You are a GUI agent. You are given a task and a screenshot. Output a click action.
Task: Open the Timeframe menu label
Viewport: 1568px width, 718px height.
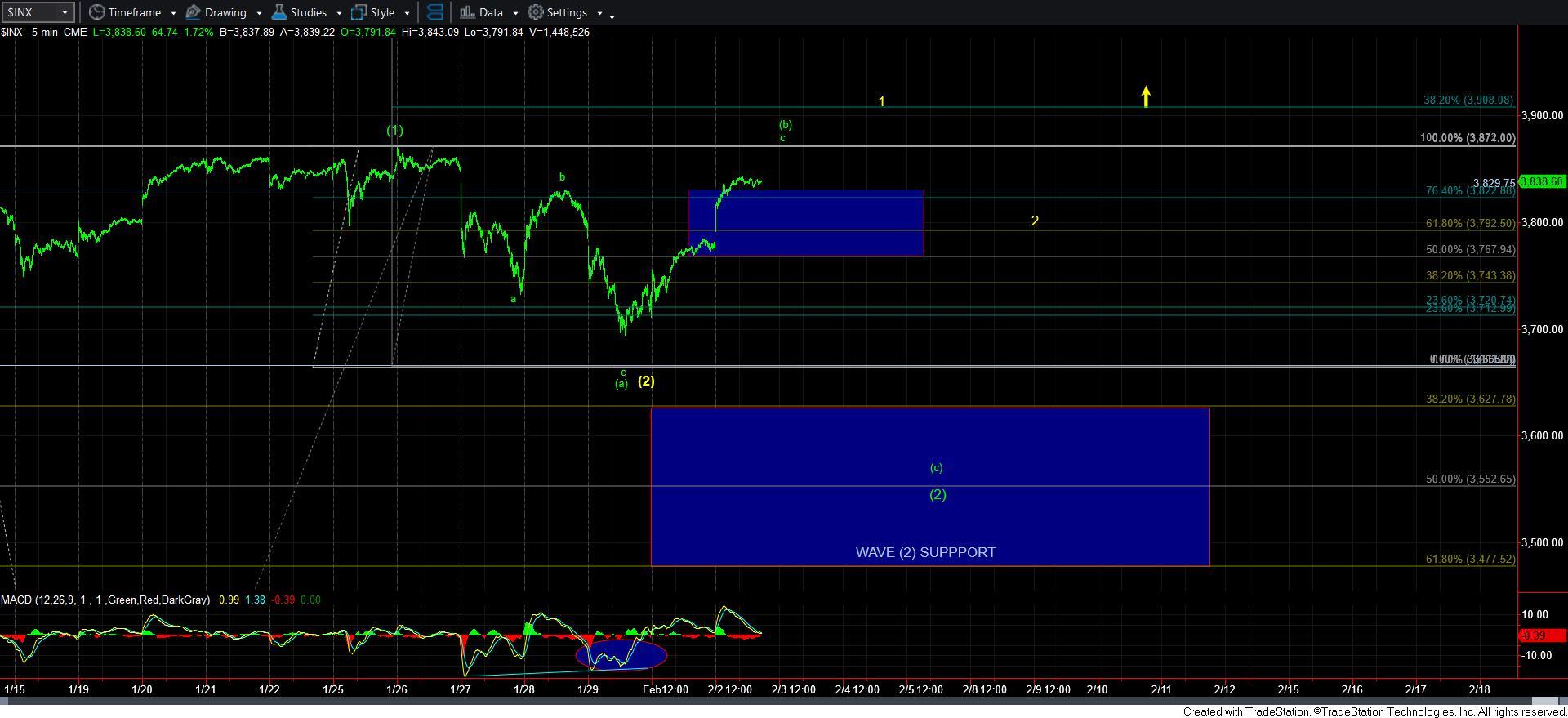(134, 12)
